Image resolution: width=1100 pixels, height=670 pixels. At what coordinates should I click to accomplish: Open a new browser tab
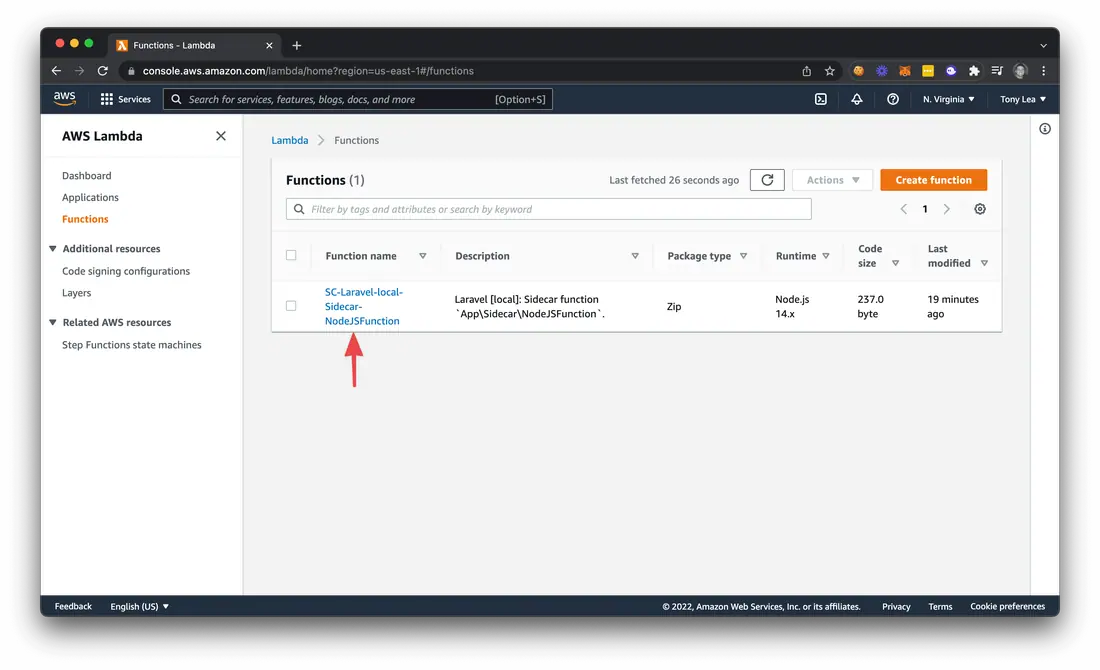tap(297, 45)
